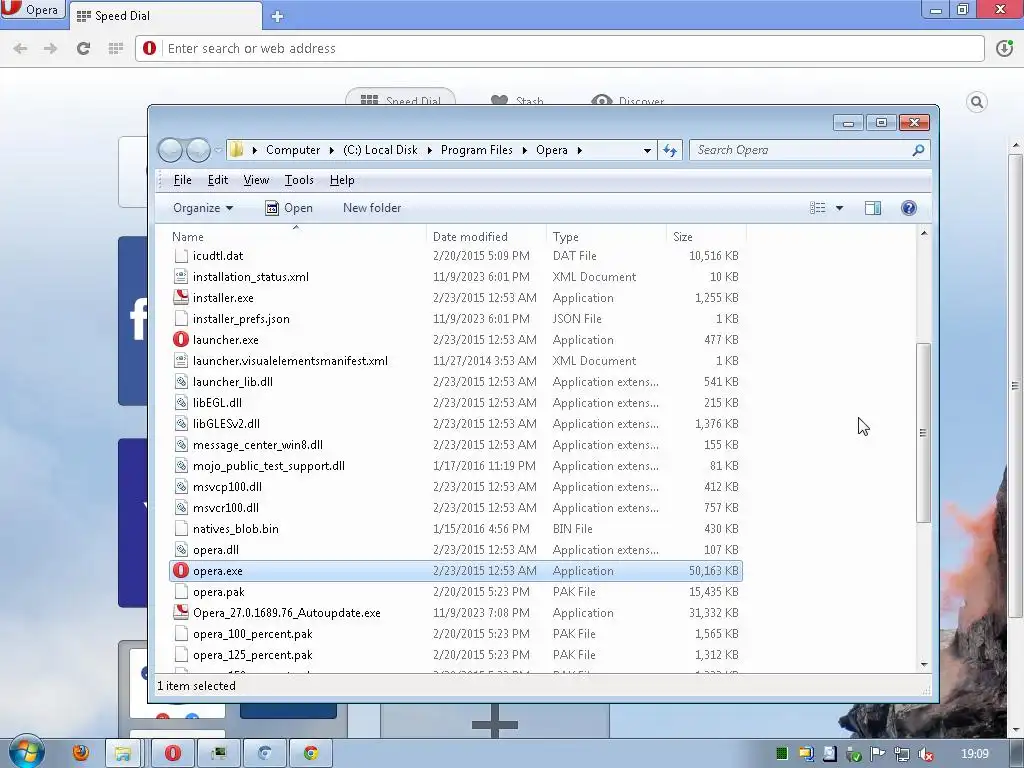
Task: Expand arrow after Computer breadcrumb
Action: tap(332, 150)
